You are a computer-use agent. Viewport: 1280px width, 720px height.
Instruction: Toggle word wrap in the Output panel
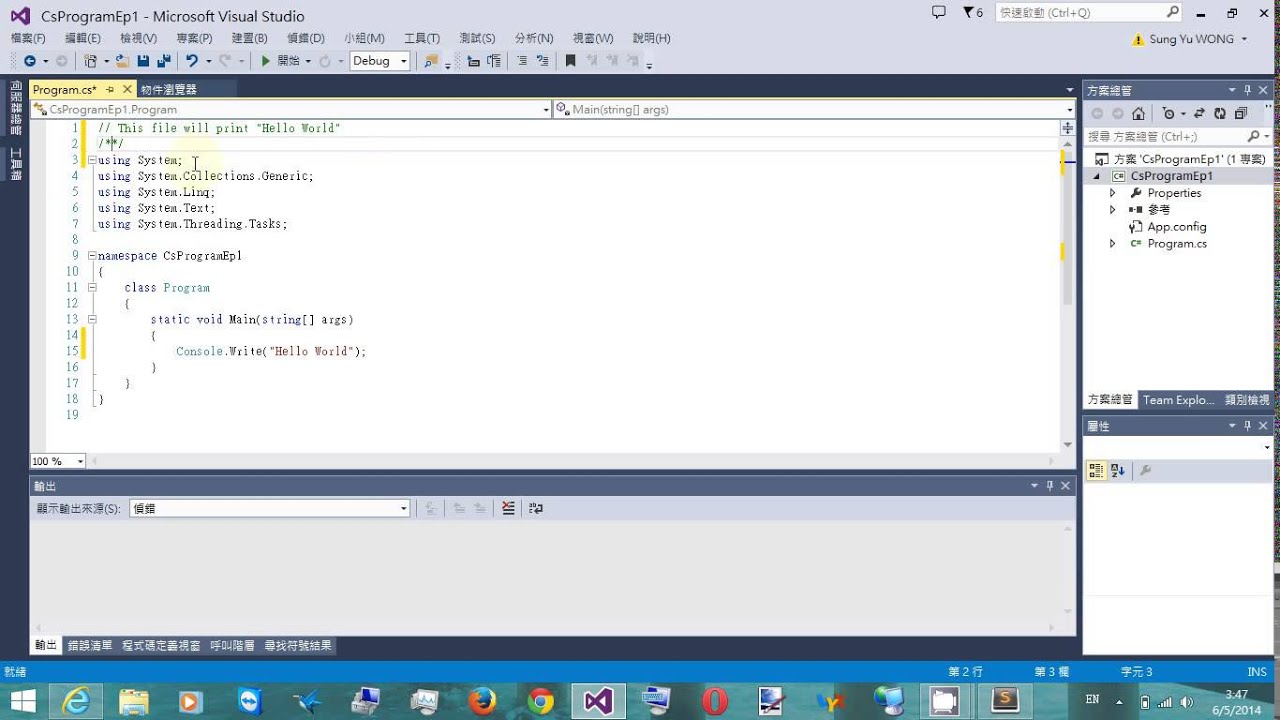coord(536,508)
